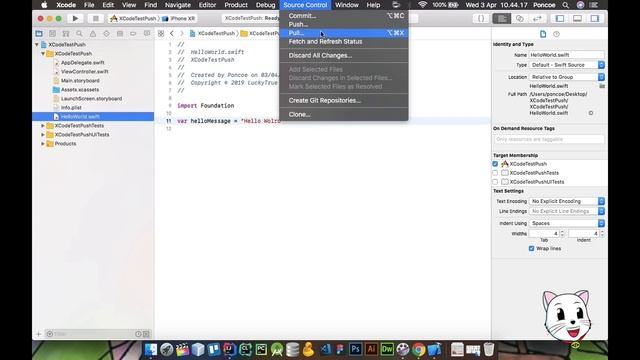Show the Project navigator

pyautogui.click(x=39, y=33)
